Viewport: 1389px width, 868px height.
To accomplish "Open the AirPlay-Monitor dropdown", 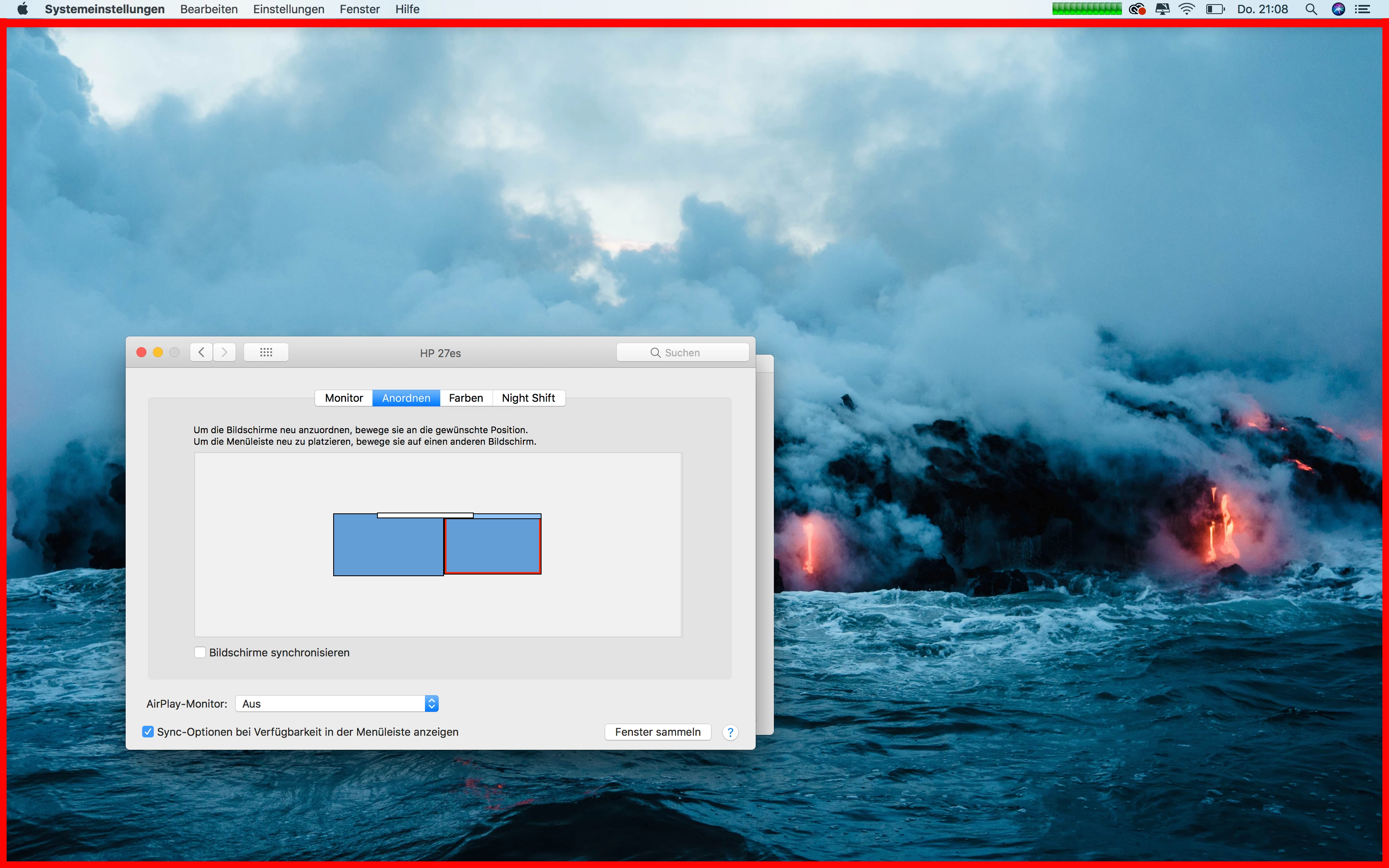I will [x=337, y=703].
